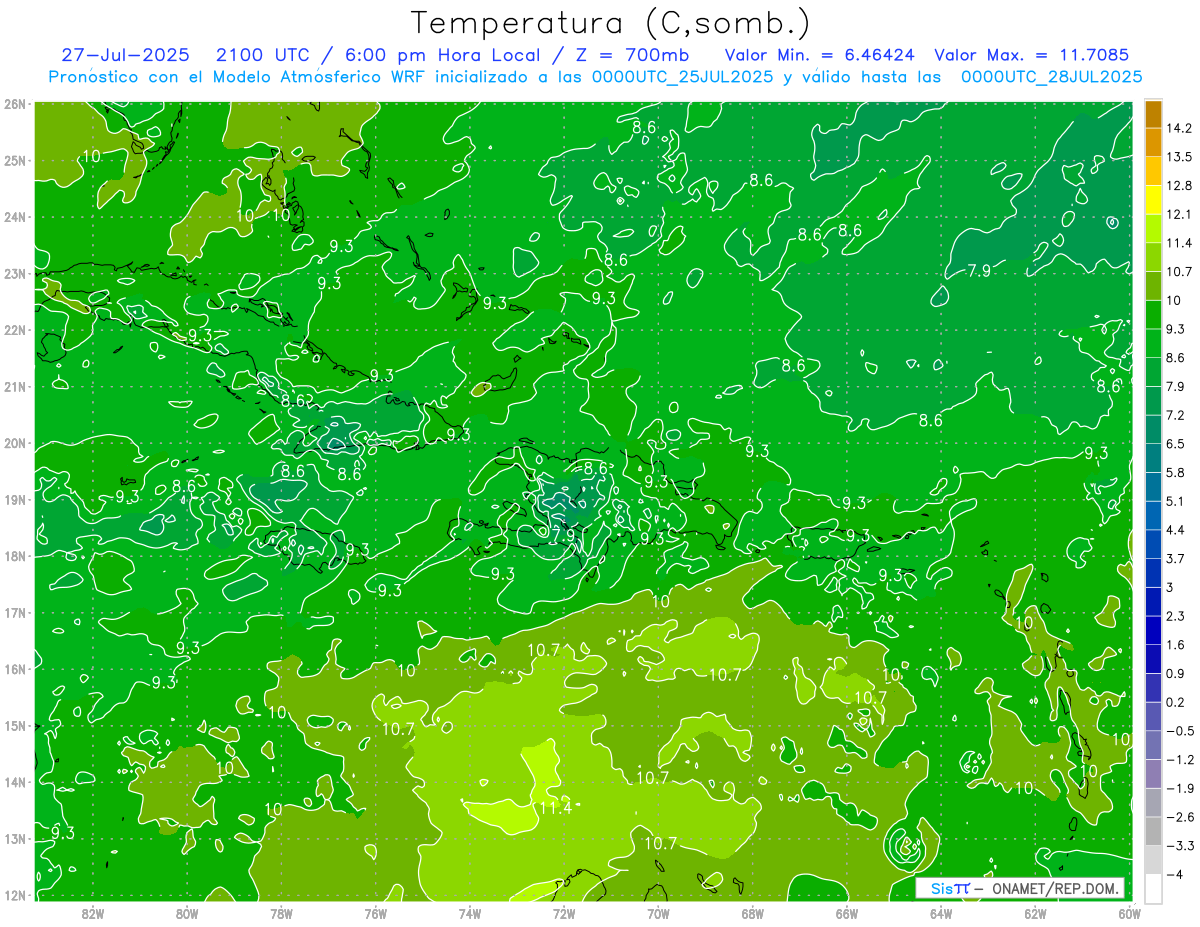The height and width of the screenshot is (927, 1200).
Task: Click the 74W longitude axis label
Action: click(470, 914)
